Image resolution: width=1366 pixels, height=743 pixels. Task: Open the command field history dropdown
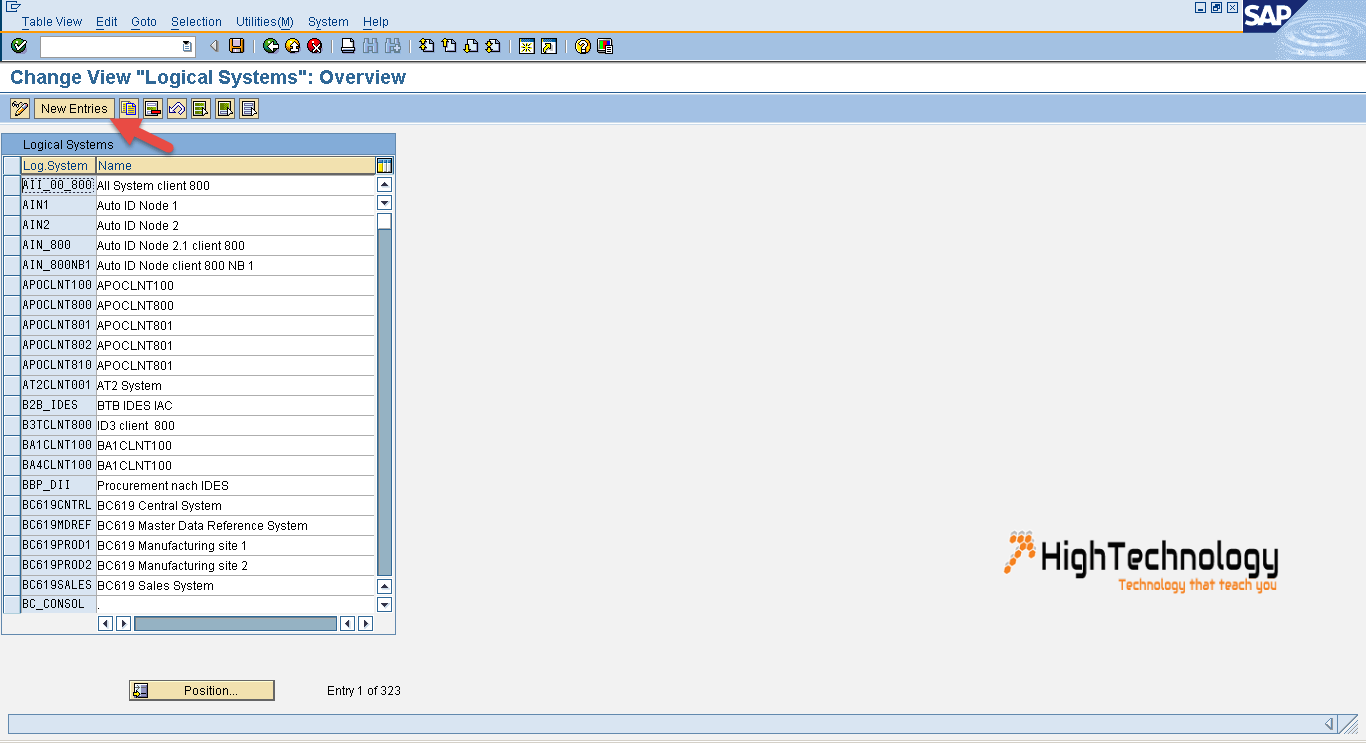tap(186, 46)
